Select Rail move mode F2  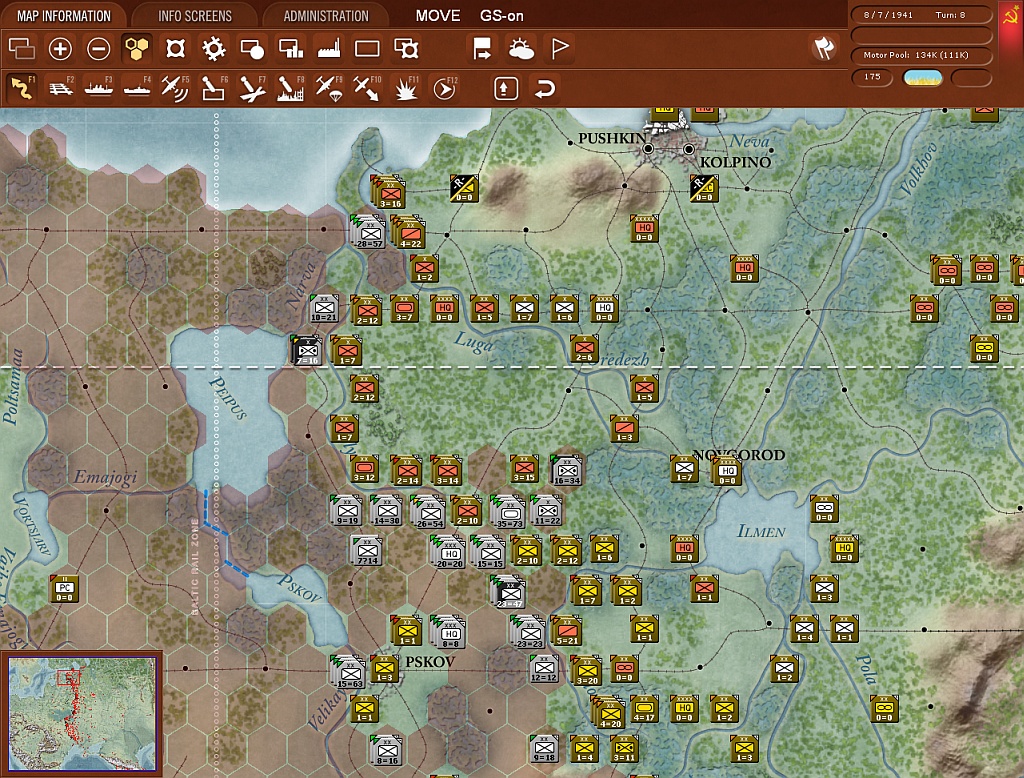(x=61, y=88)
